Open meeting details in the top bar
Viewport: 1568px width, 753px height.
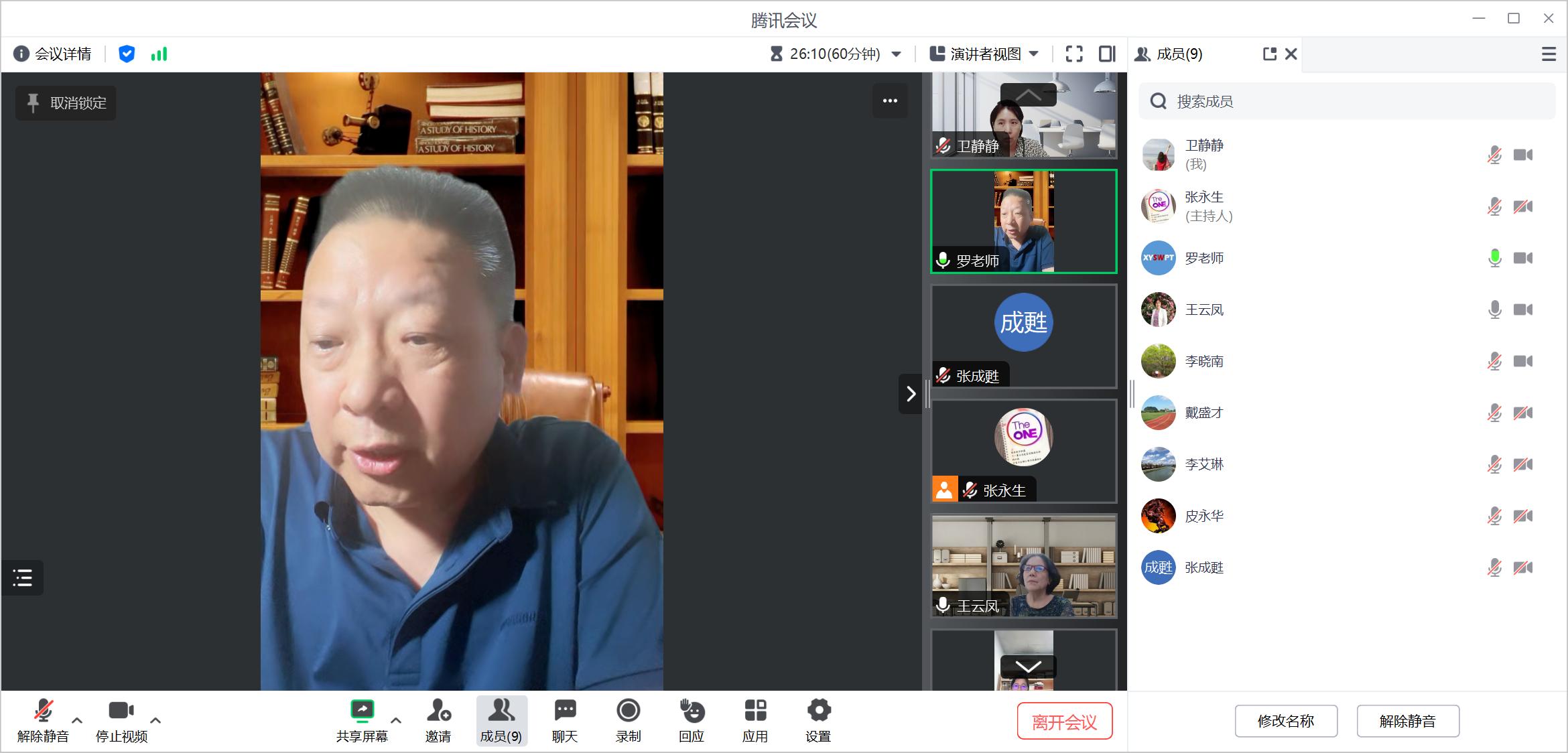point(54,54)
